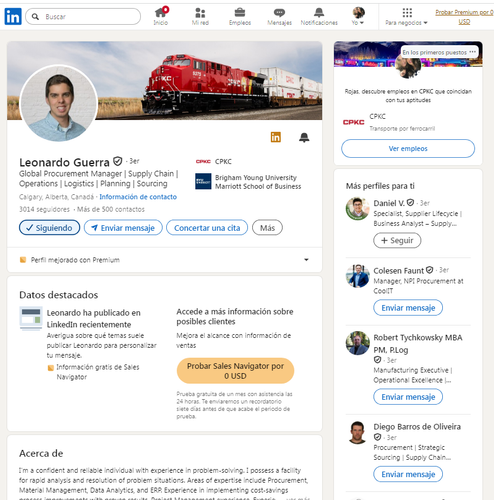Expand the Perfil mejorado con Premium section

tap(164, 260)
